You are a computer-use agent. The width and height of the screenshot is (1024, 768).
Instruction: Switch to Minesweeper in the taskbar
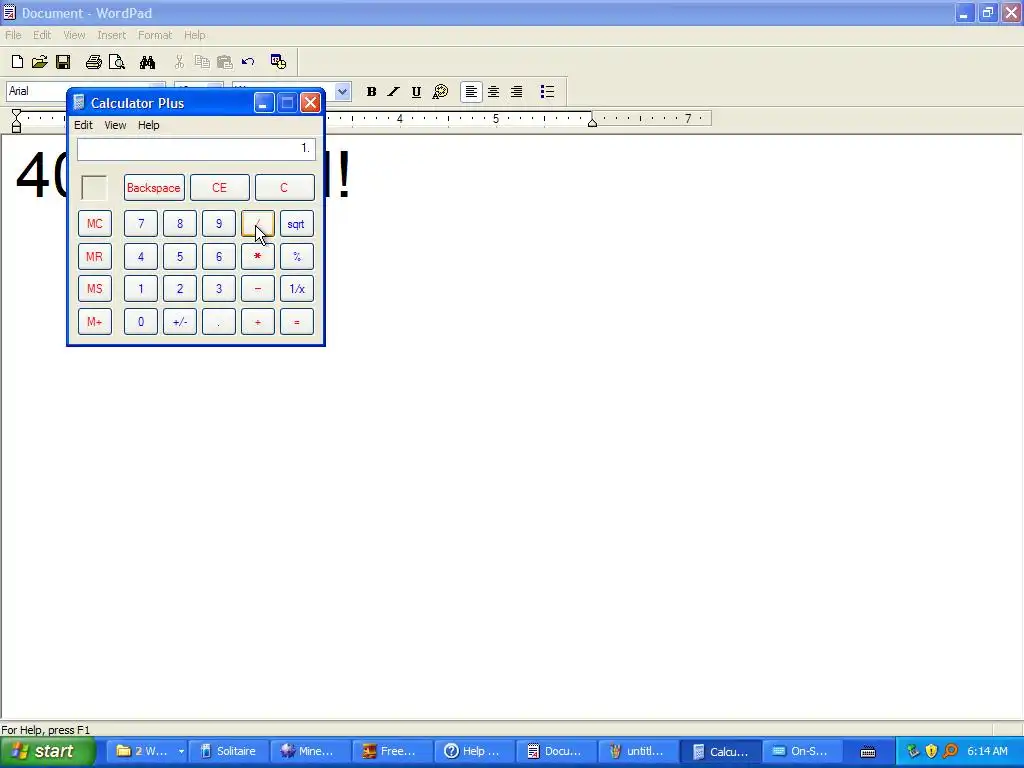tap(310, 752)
